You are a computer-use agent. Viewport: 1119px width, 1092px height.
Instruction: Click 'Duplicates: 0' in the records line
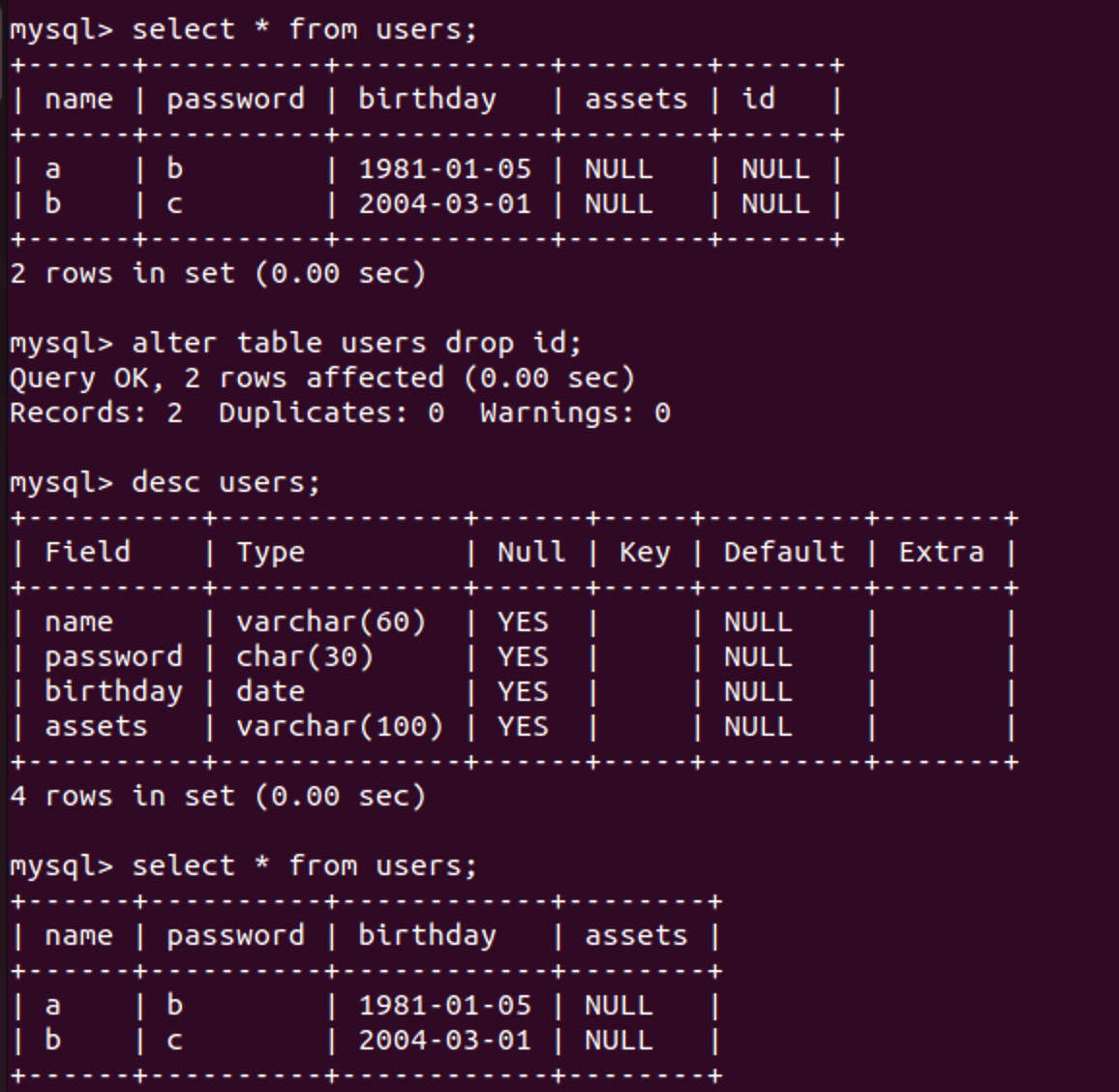pyautogui.click(x=331, y=413)
